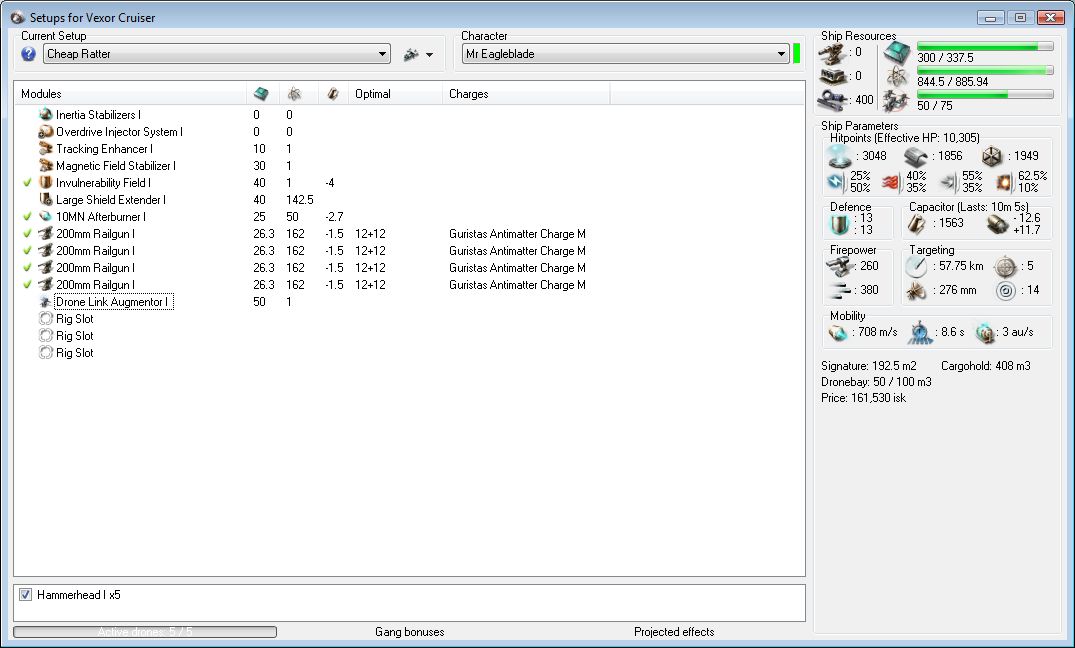Click the shield hitpoints icon showing 3048
The width and height of the screenshot is (1075, 648).
840,156
